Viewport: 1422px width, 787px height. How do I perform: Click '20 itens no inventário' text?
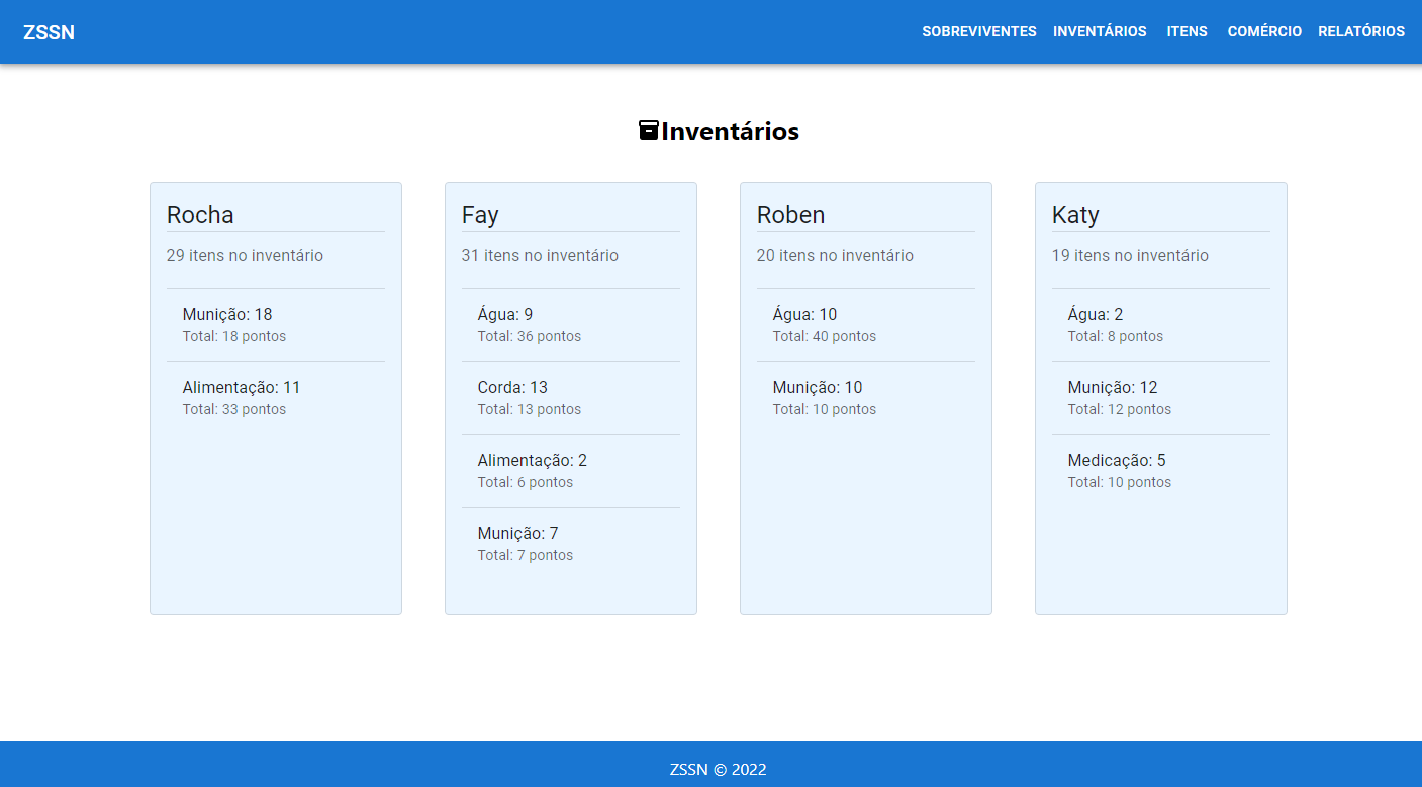click(835, 255)
